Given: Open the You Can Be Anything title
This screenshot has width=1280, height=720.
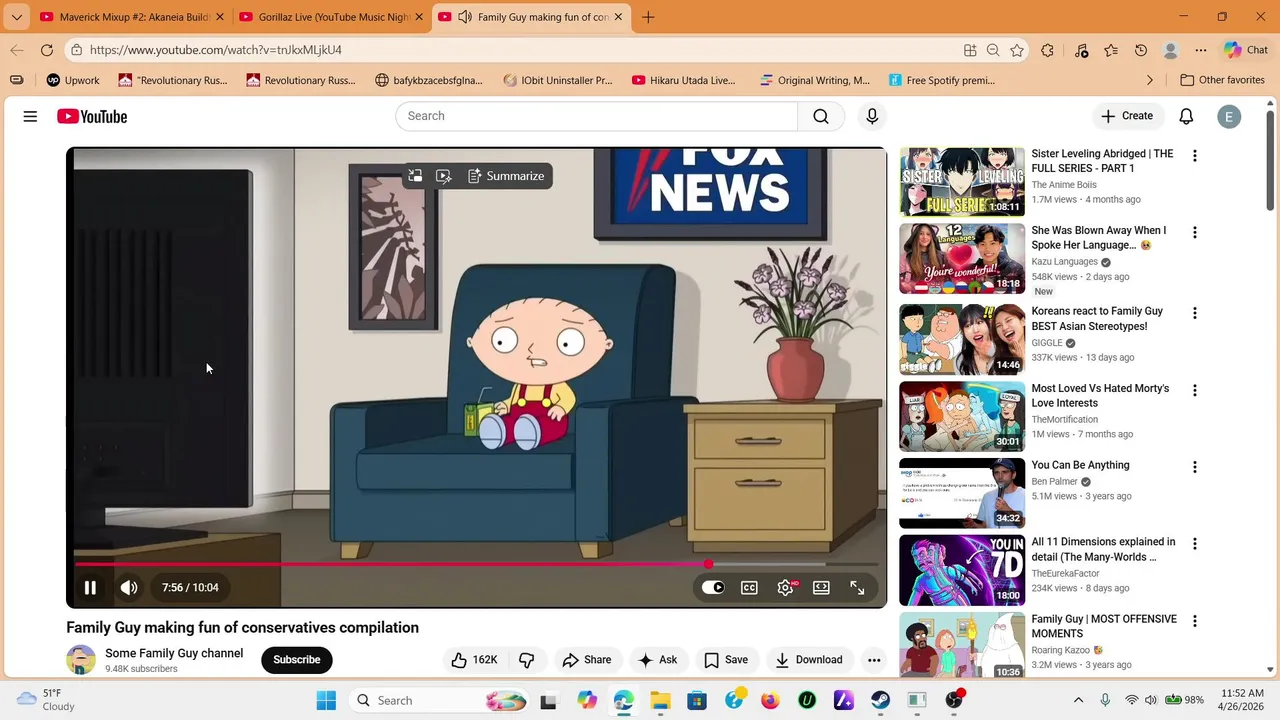Looking at the screenshot, I should click(x=1080, y=465).
